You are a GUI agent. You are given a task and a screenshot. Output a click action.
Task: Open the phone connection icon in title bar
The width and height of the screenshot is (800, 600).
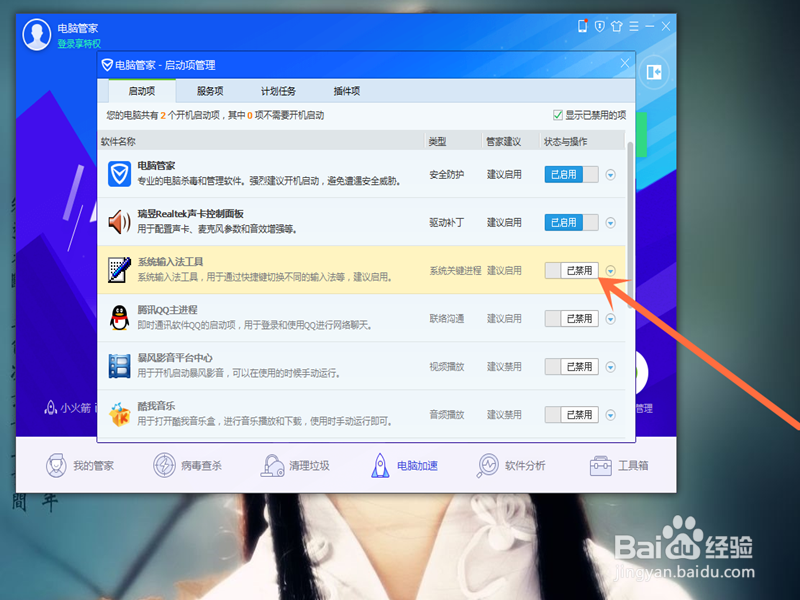click(x=583, y=26)
